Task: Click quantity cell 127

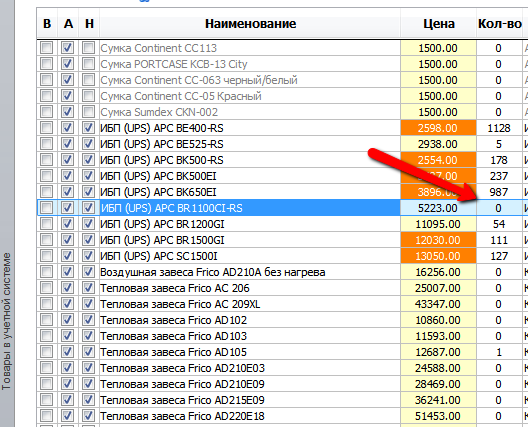Action: pyautogui.click(x=499, y=256)
